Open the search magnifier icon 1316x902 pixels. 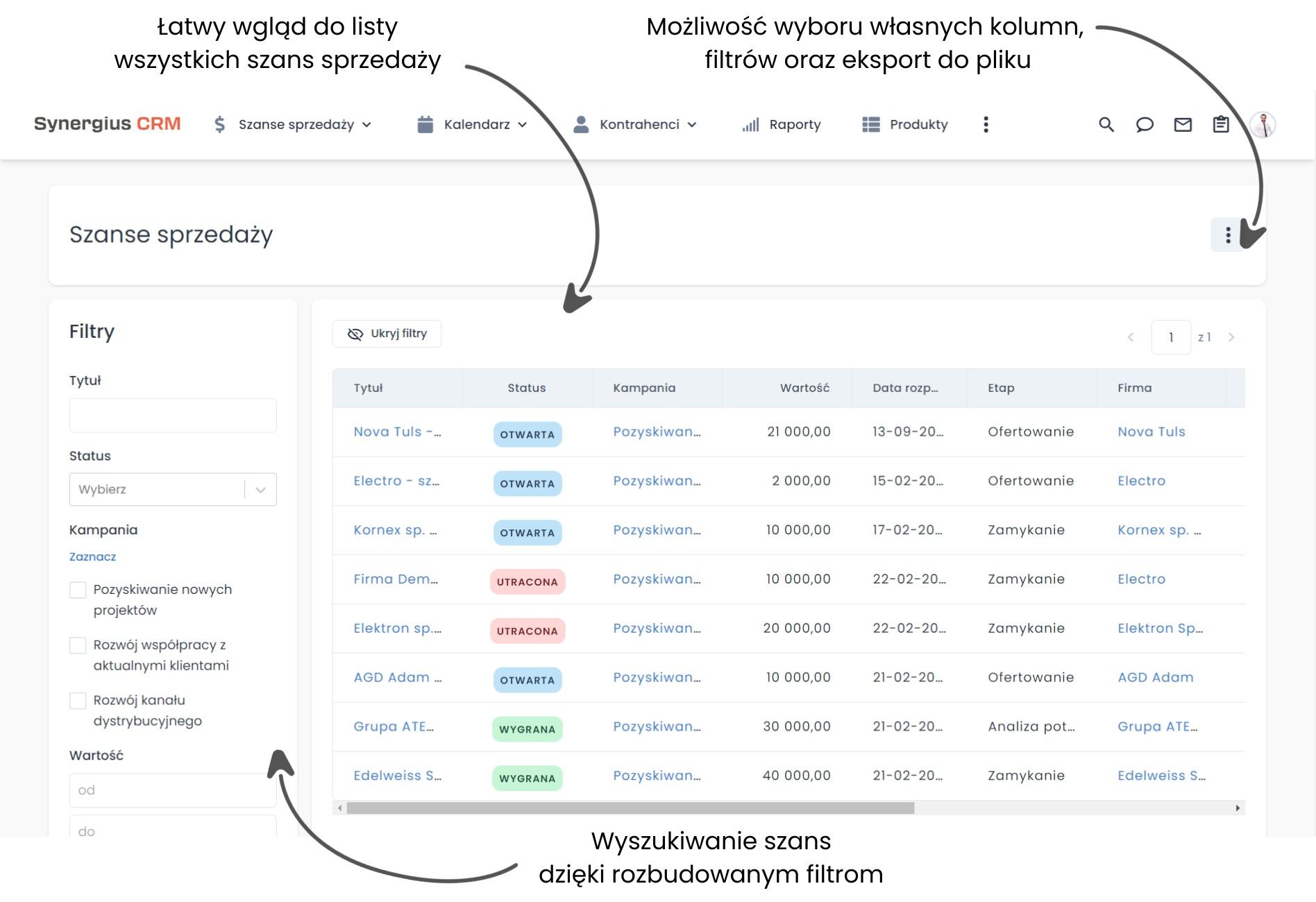[1106, 124]
